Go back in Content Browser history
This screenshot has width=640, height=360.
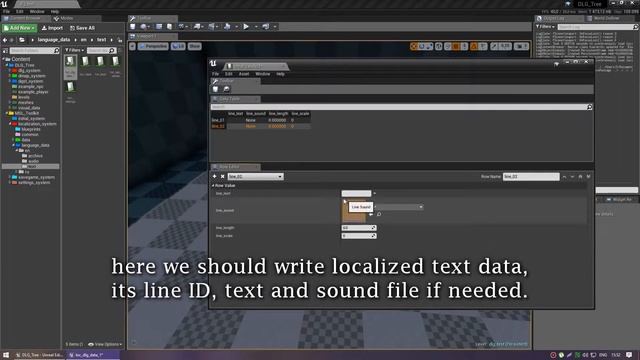point(5,40)
